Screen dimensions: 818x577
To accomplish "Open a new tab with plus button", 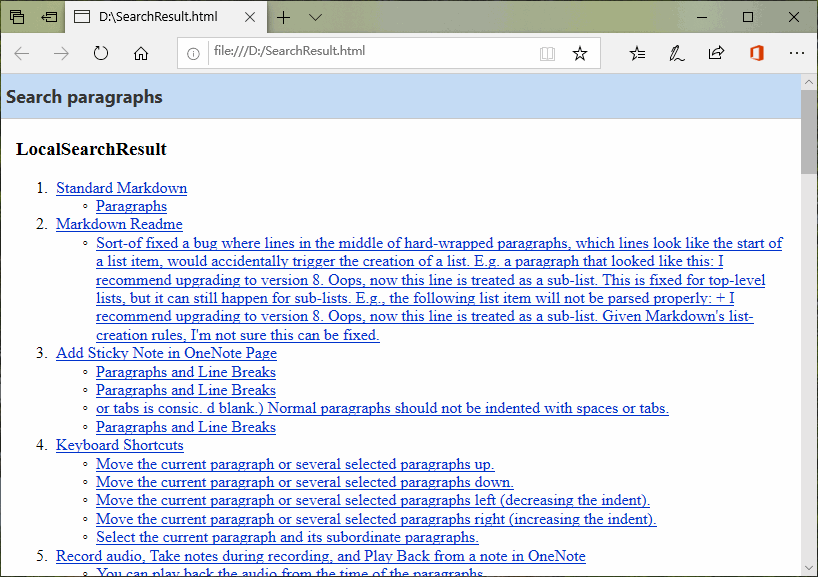I will coord(283,18).
